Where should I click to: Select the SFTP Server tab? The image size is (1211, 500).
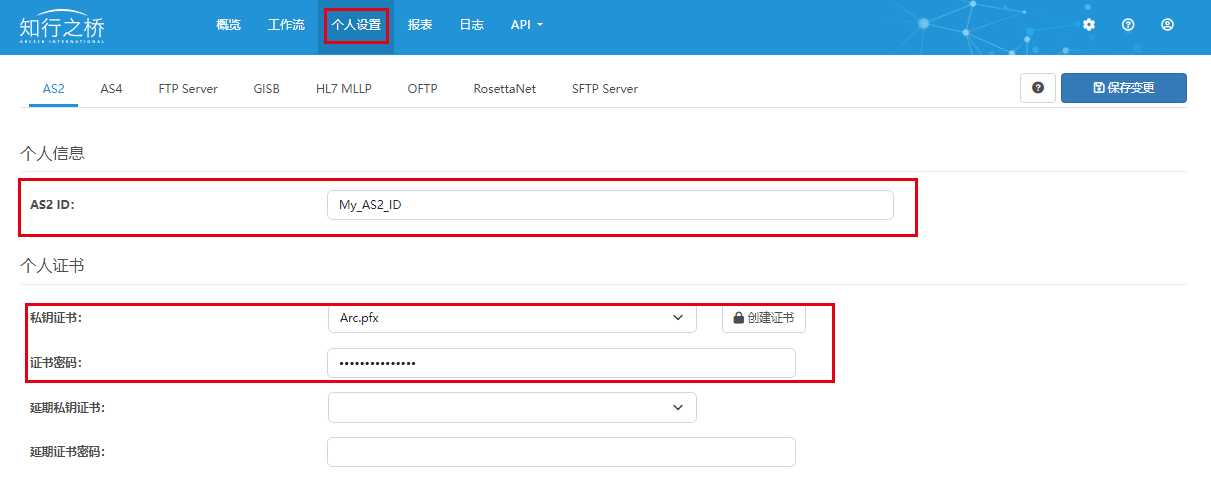pyautogui.click(x=604, y=89)
